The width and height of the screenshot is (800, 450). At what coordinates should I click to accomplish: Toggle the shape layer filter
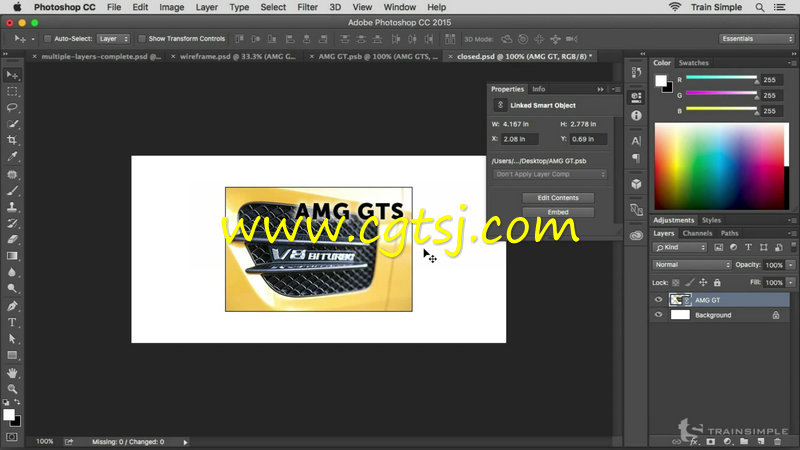(x=763, y=247)
